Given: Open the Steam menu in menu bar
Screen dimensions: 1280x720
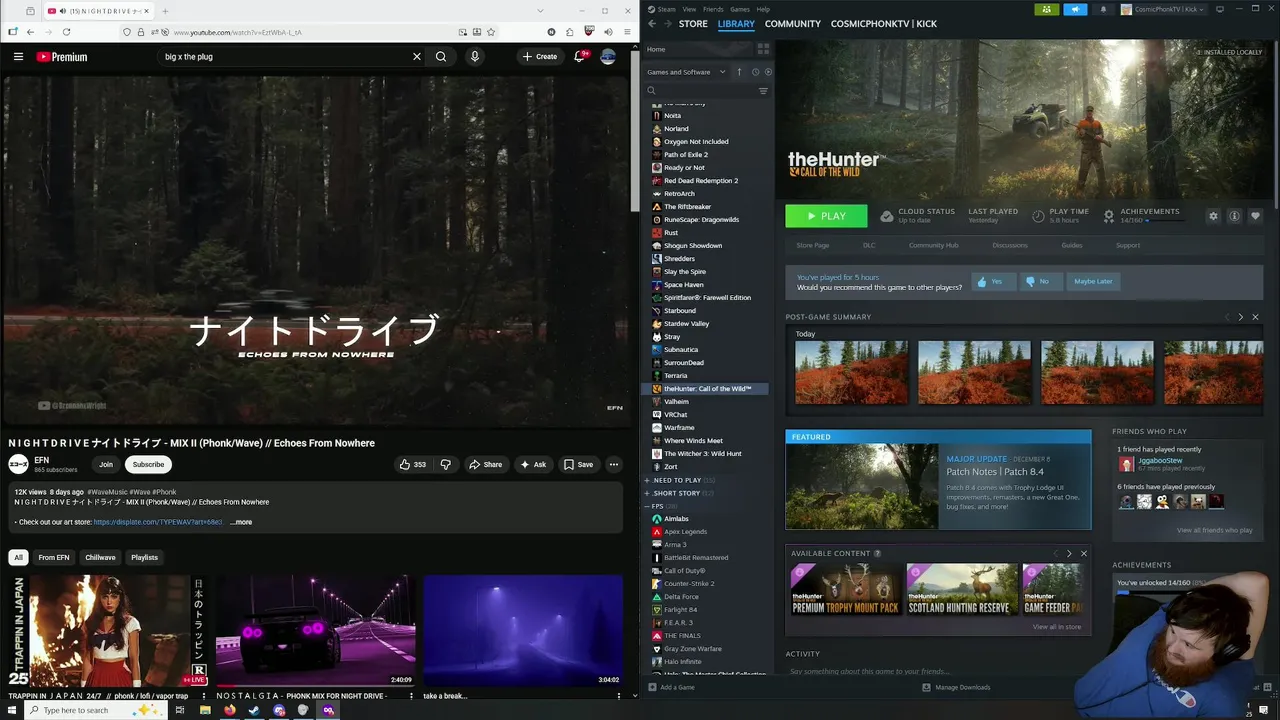Looking at the screenshot, I should coord(667,9).
